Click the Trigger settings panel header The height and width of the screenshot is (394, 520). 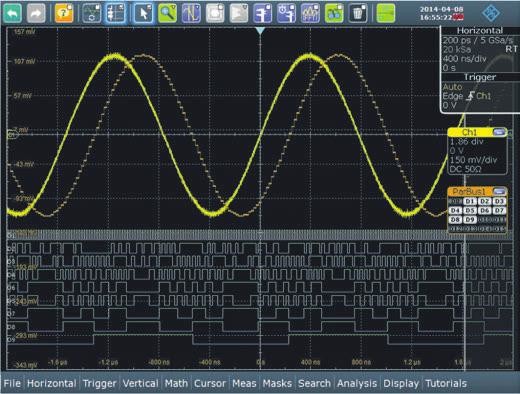480,77
